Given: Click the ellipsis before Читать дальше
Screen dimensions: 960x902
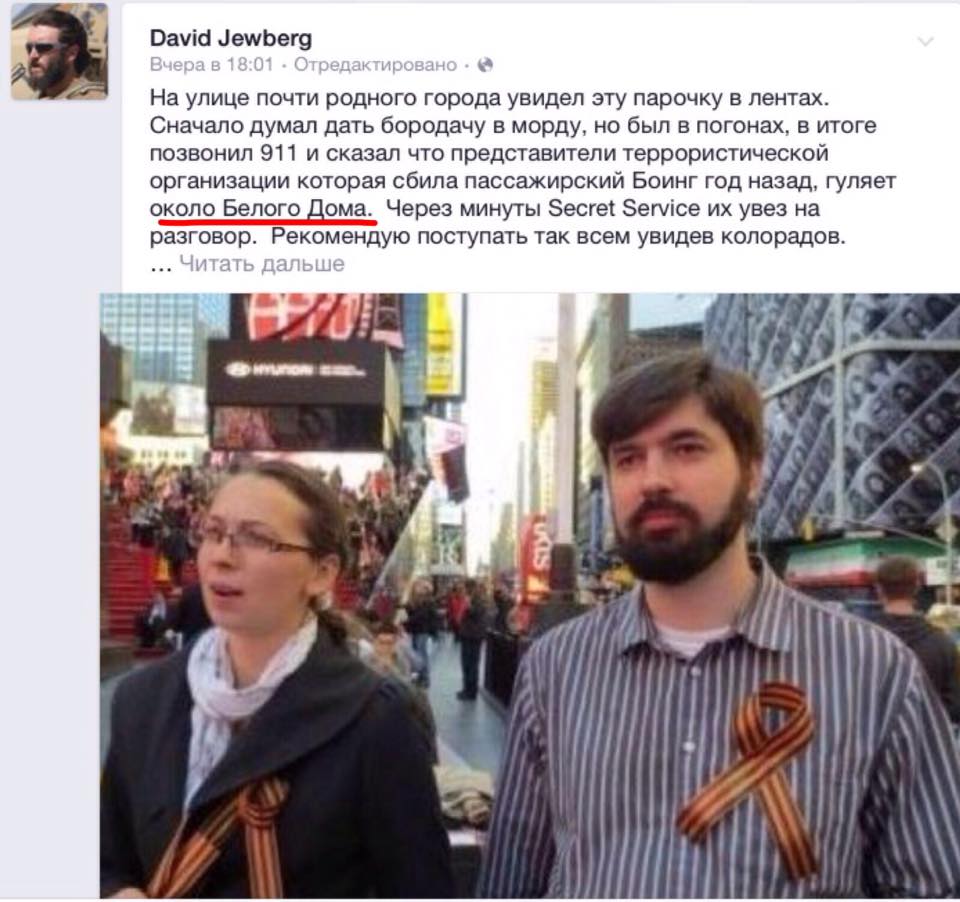Looking at the screenshot, I should pos(161,266).
